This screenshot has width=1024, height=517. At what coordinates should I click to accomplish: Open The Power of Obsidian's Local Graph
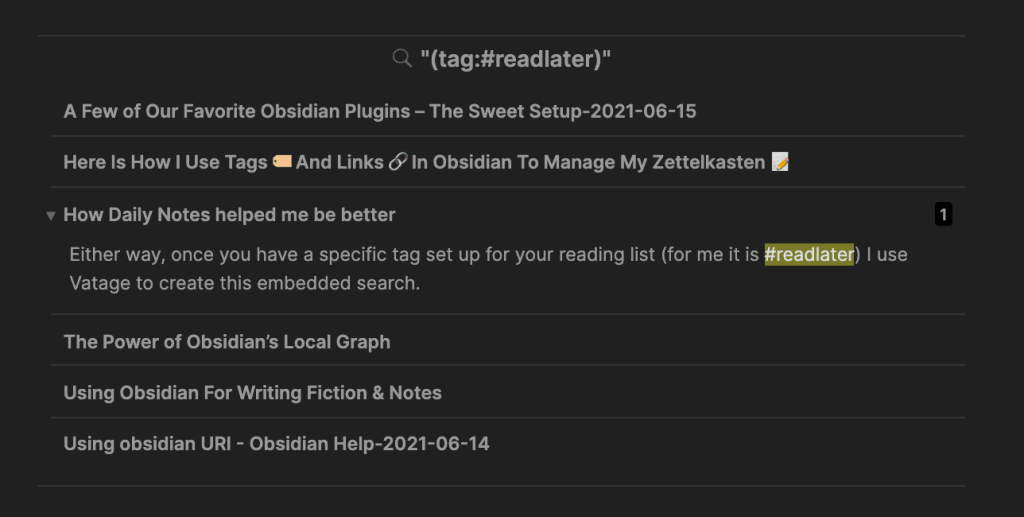(x=227, y=342)
